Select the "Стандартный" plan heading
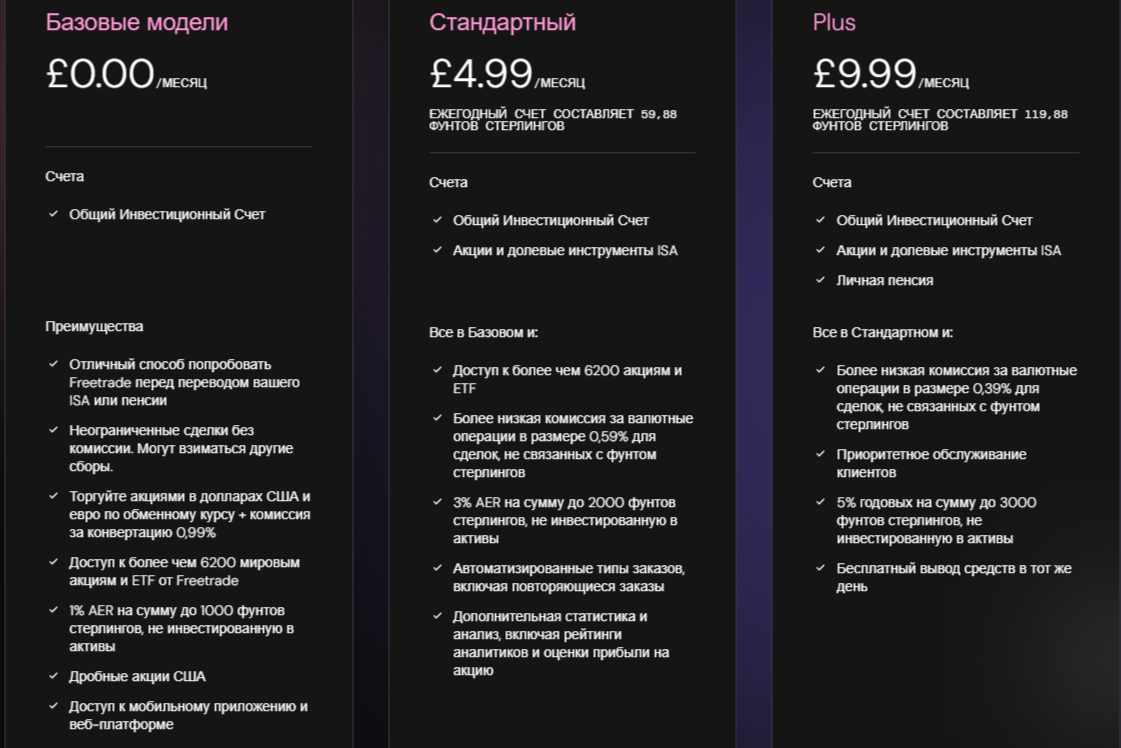The height and width of the screenshot is (748, 1121). [x=502, y=22]
